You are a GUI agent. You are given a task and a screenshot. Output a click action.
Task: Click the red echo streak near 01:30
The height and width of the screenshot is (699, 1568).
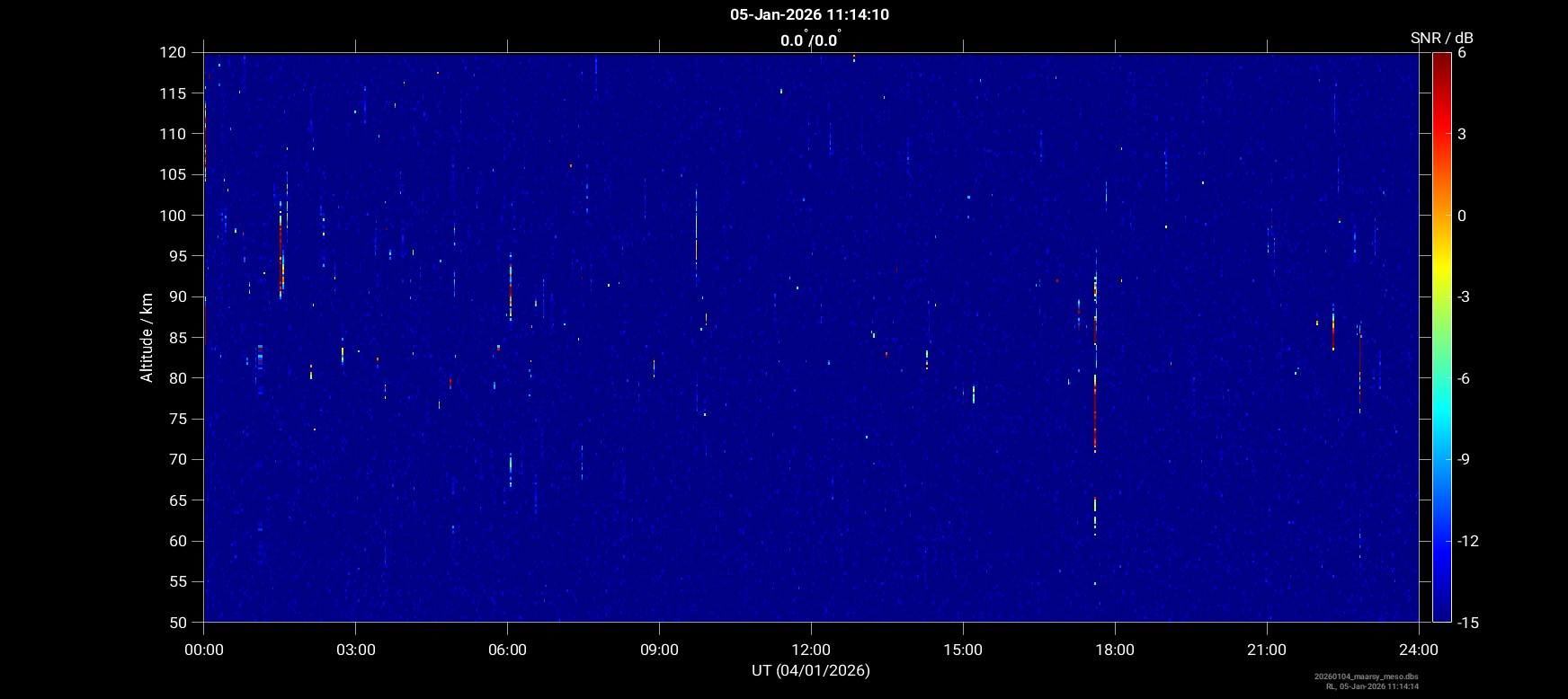(281, 252)
